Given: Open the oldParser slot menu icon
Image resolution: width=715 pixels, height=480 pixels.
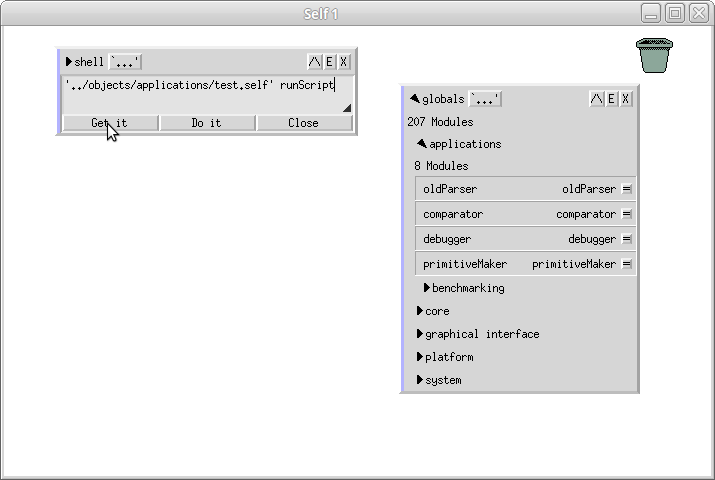Looking at the screenshot, I should 627,189.
